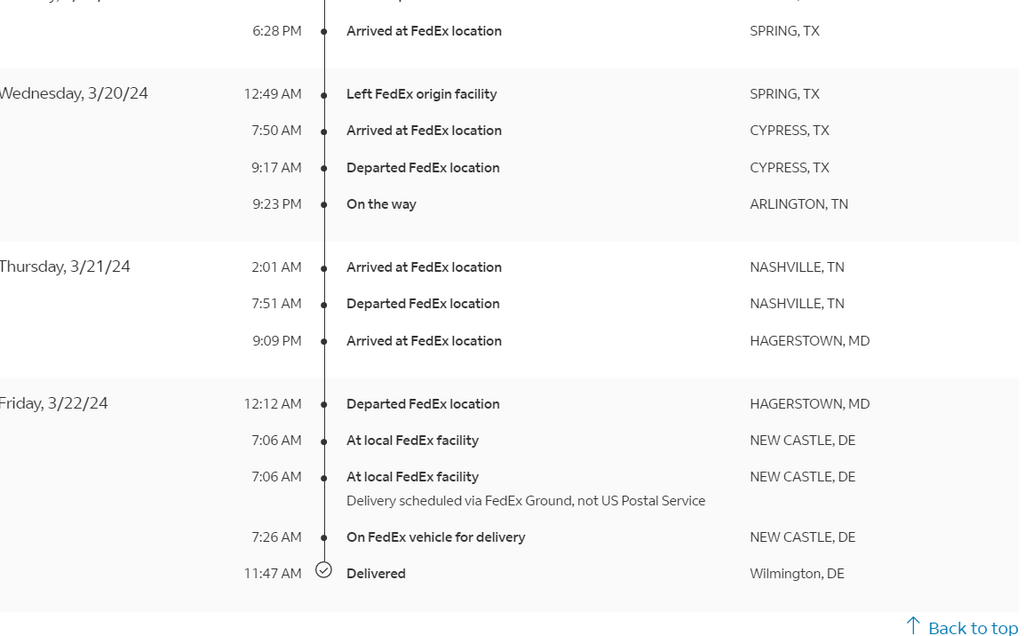
Task: Click Departed FedEx location at Cypress, TX
Action: point(423,168)
